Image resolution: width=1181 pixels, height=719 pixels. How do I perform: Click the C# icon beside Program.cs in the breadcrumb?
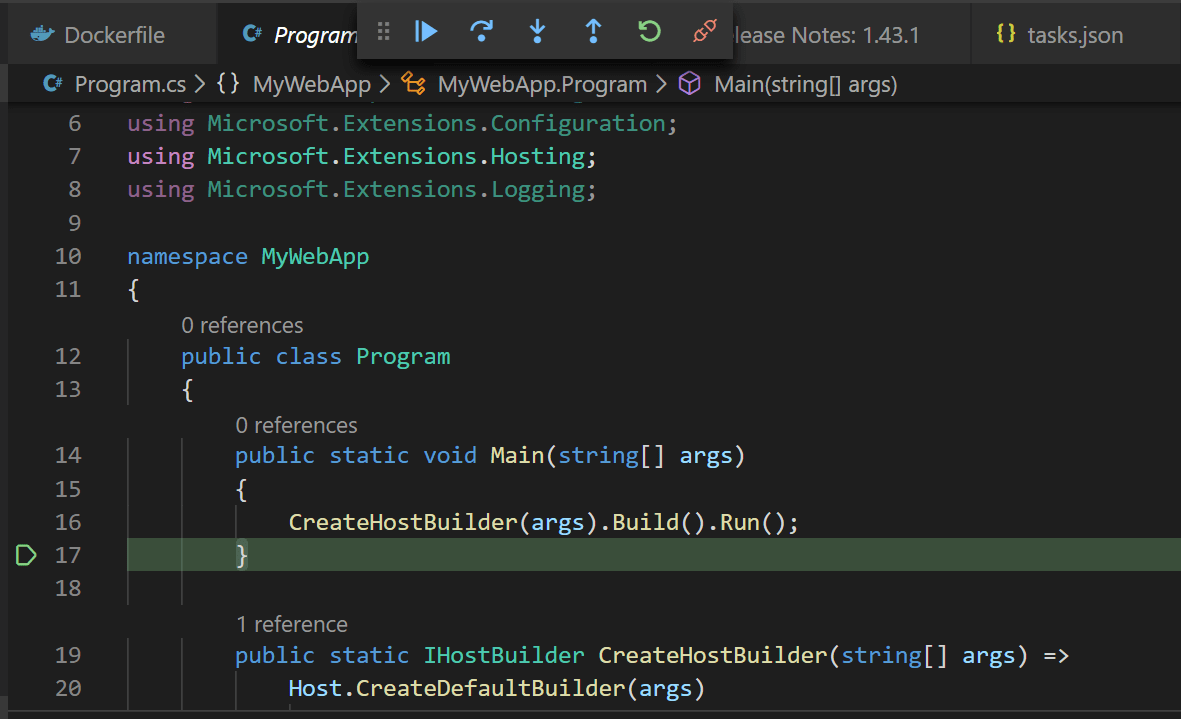pyautogui.click(x=51, y=84)
